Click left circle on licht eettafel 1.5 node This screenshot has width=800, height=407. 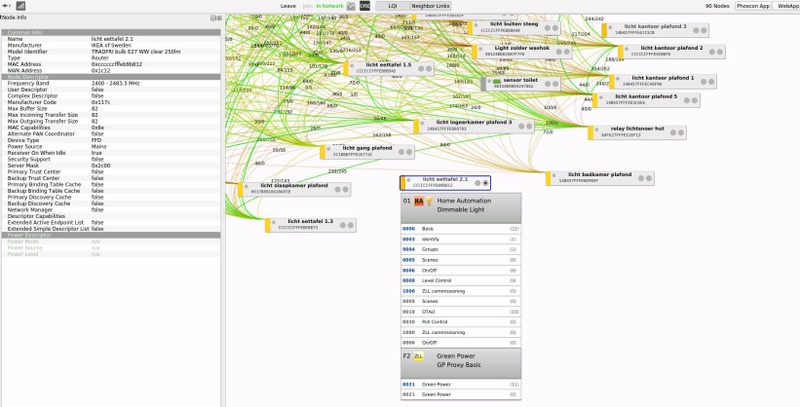click(421, 68)
